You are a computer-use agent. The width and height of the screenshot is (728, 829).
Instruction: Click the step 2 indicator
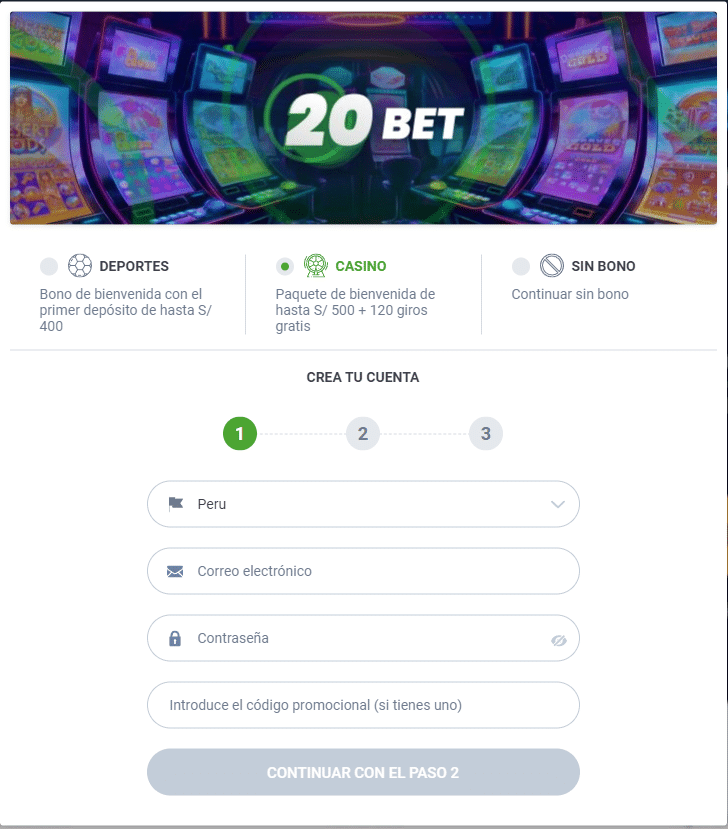[x=362, y=433]
